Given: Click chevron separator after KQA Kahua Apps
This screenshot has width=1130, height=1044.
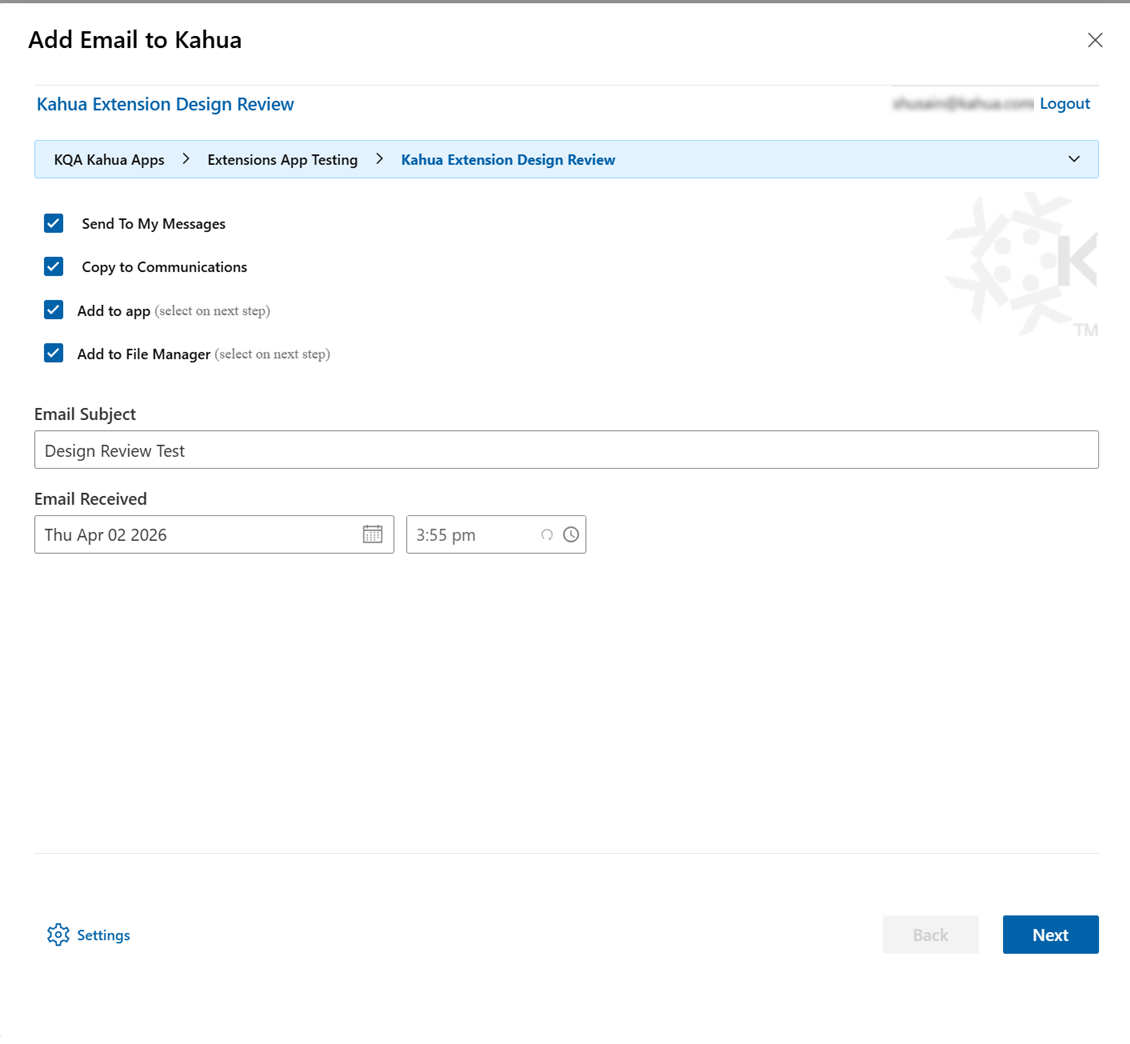Looking at the screenshot, I should click(186, 159).
